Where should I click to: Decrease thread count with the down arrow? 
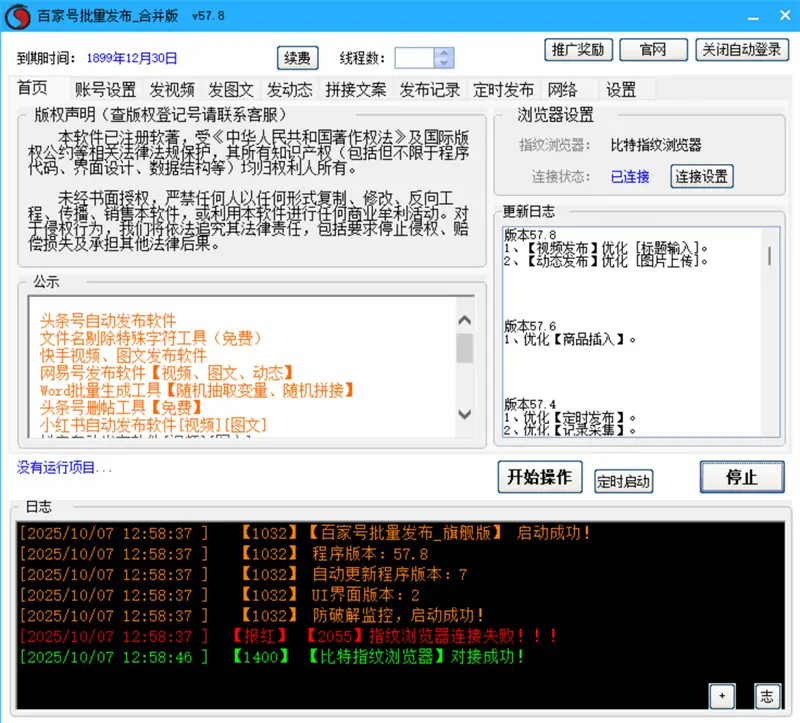(444, 63)
